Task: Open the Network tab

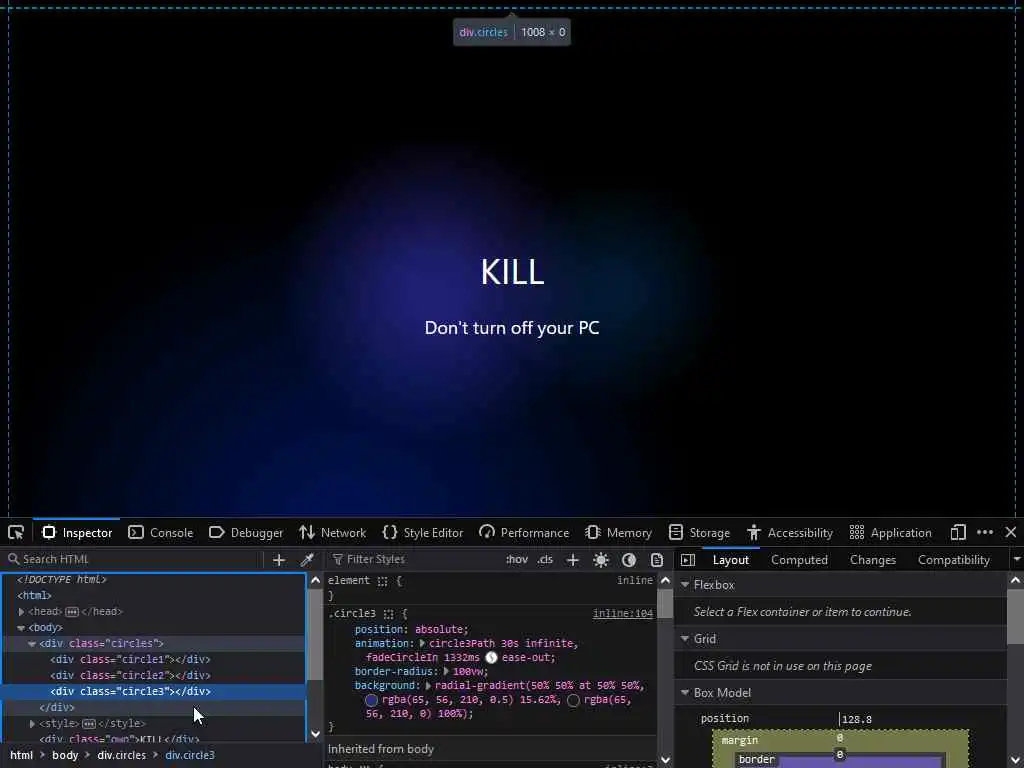Action: tap(333, 532)
